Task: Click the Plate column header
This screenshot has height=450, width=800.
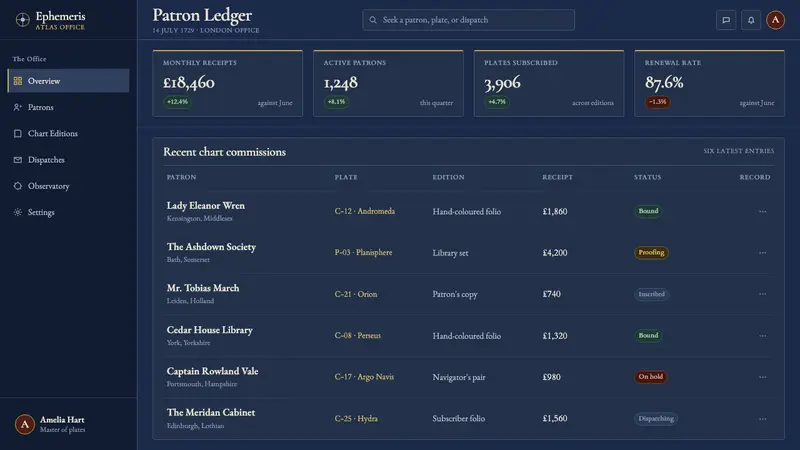Action: coord(346,177)
